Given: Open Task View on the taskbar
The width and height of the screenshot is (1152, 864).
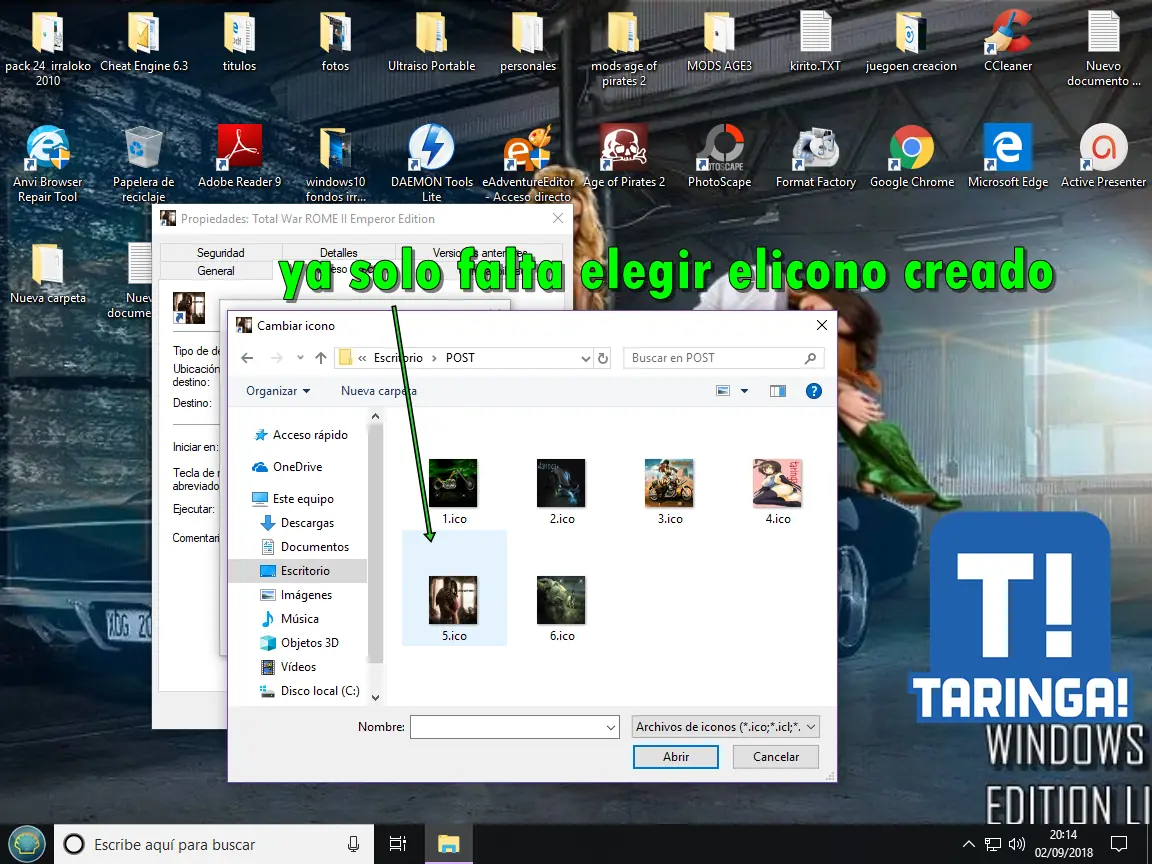Looking at the screenshot, I should (397, 844).
